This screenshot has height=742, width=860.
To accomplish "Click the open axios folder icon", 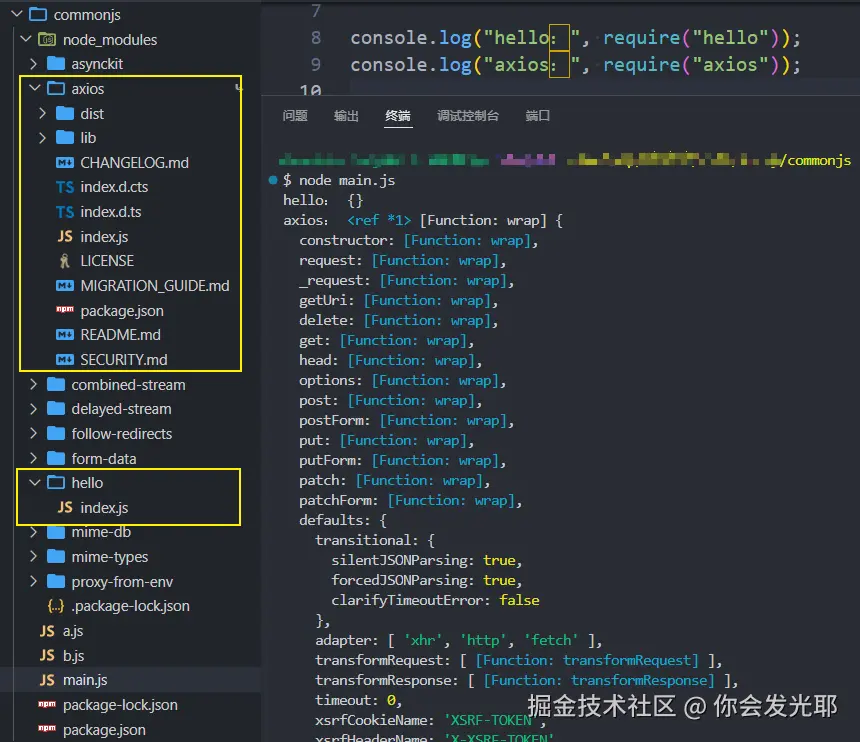I will coord(56,88).
